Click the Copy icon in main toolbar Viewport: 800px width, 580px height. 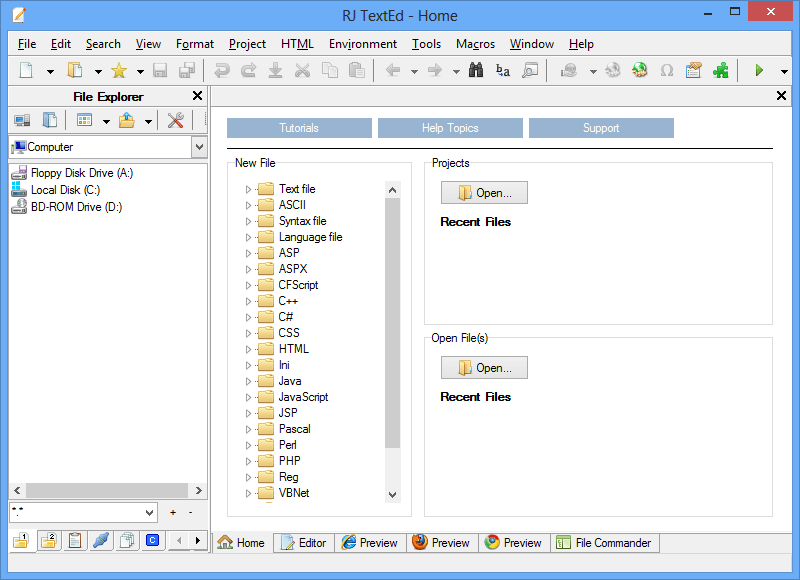coord(330,70)
